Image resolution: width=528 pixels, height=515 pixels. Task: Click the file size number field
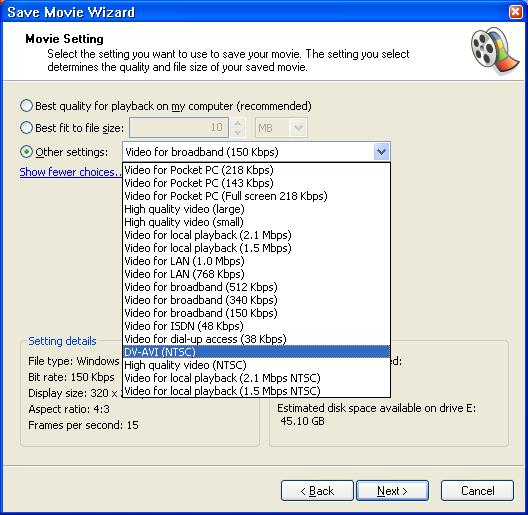[x=179, y=128]
